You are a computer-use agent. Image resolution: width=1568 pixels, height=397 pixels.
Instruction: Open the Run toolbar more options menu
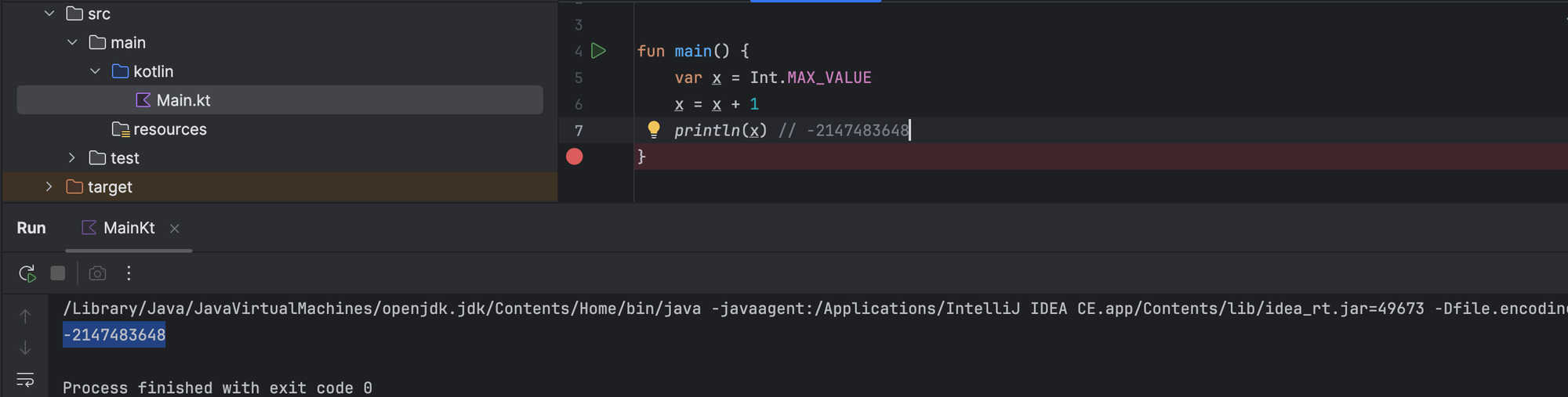pos(129,273)
